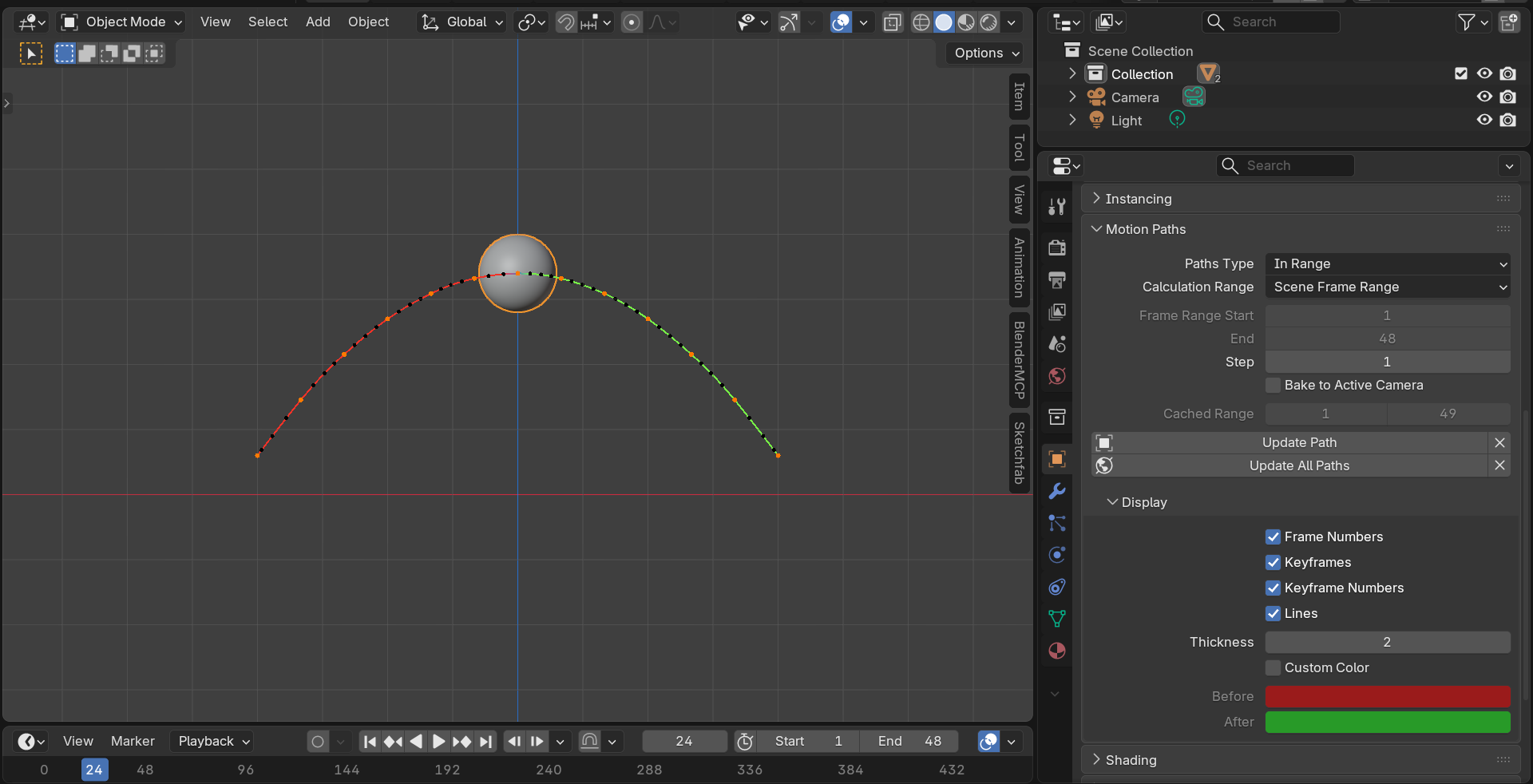This screenshot has width=1533, height=784.
Task: Disable the Collection render camera icon
Action: tap(1507, 73)
